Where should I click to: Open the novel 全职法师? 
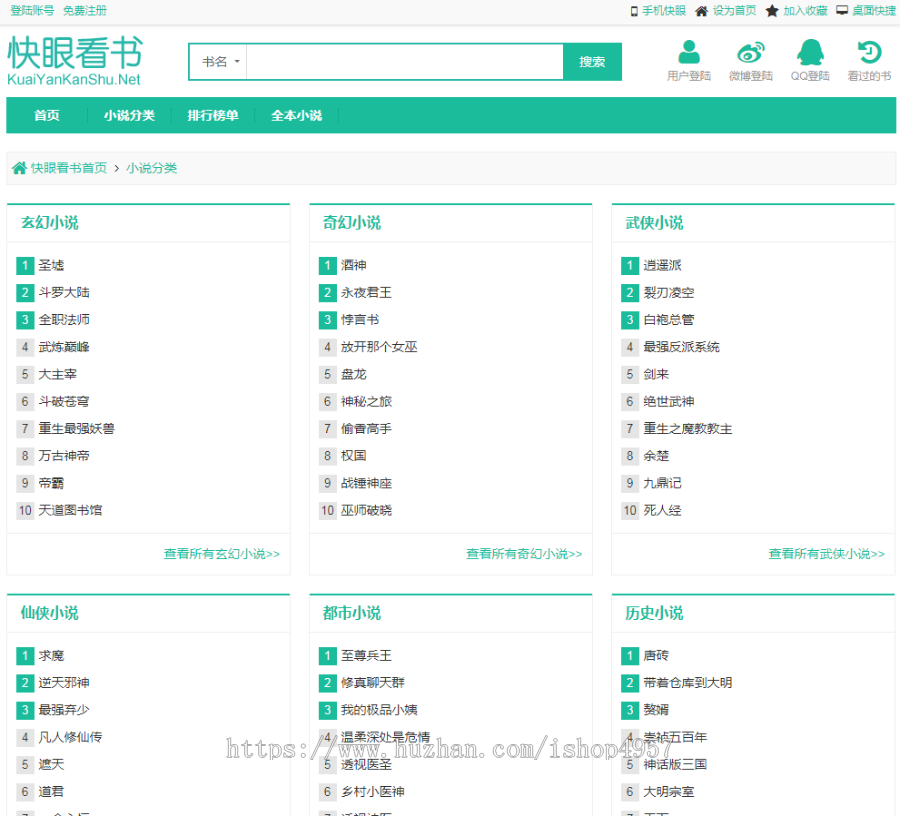[x=64, y=320]
